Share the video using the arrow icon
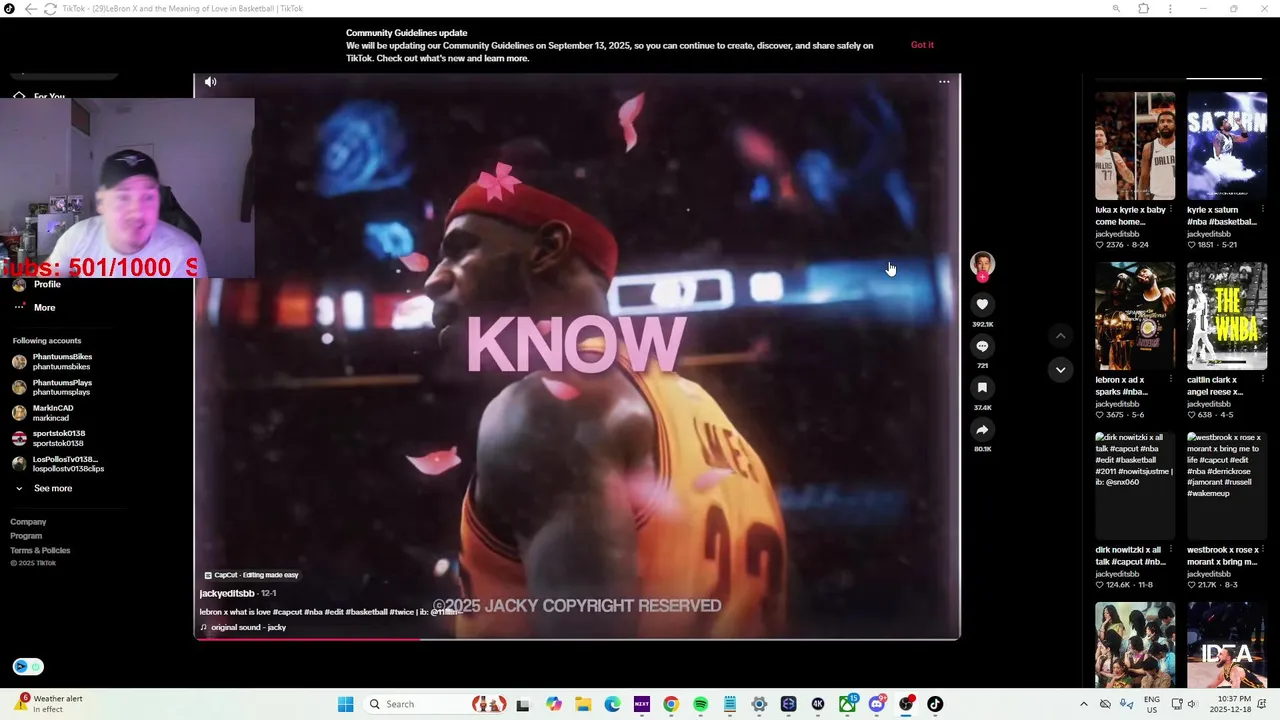The height and width of the screenshot is (720, 1280). [x=982, y=430]
